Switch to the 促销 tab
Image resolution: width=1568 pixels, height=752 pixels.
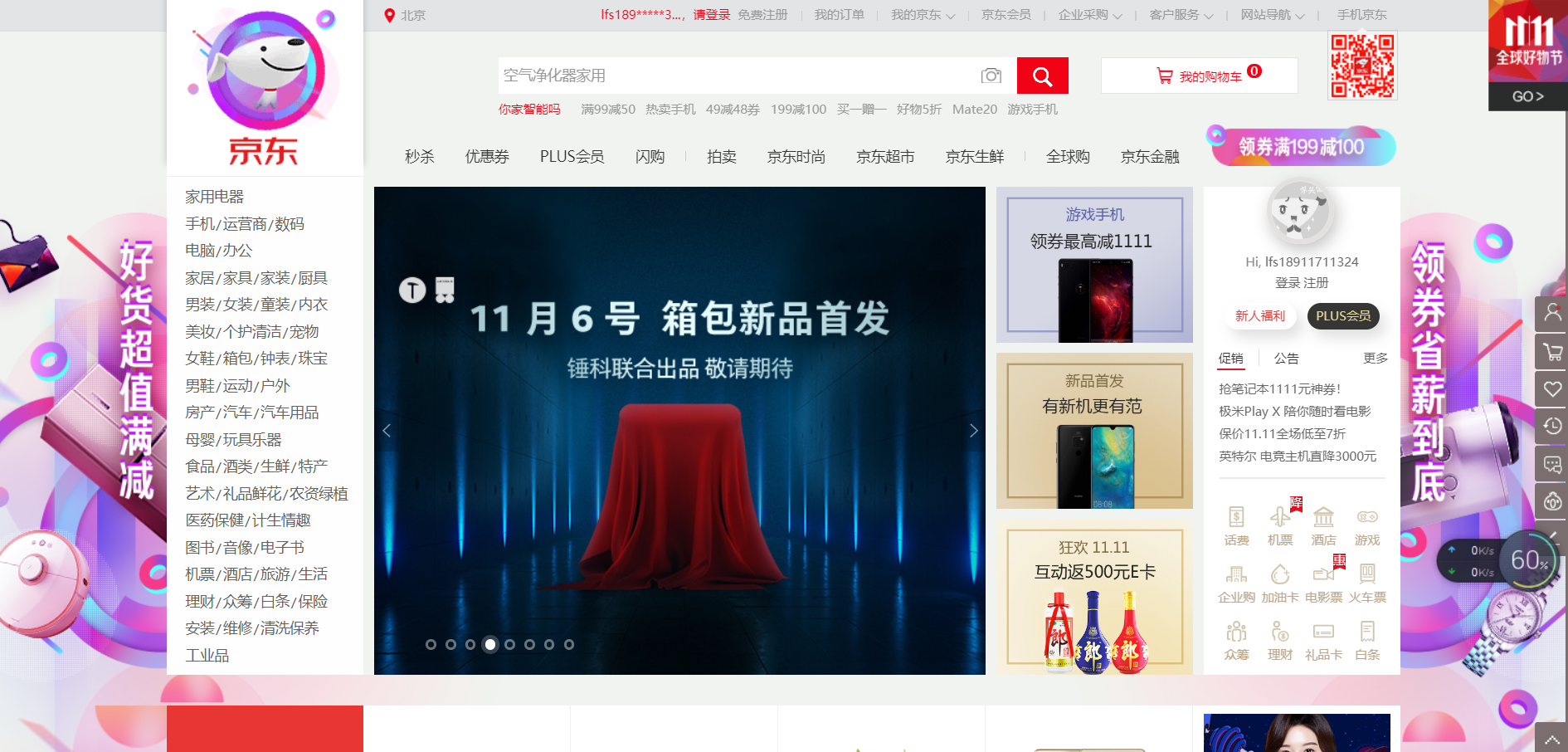click(1230, 359)
